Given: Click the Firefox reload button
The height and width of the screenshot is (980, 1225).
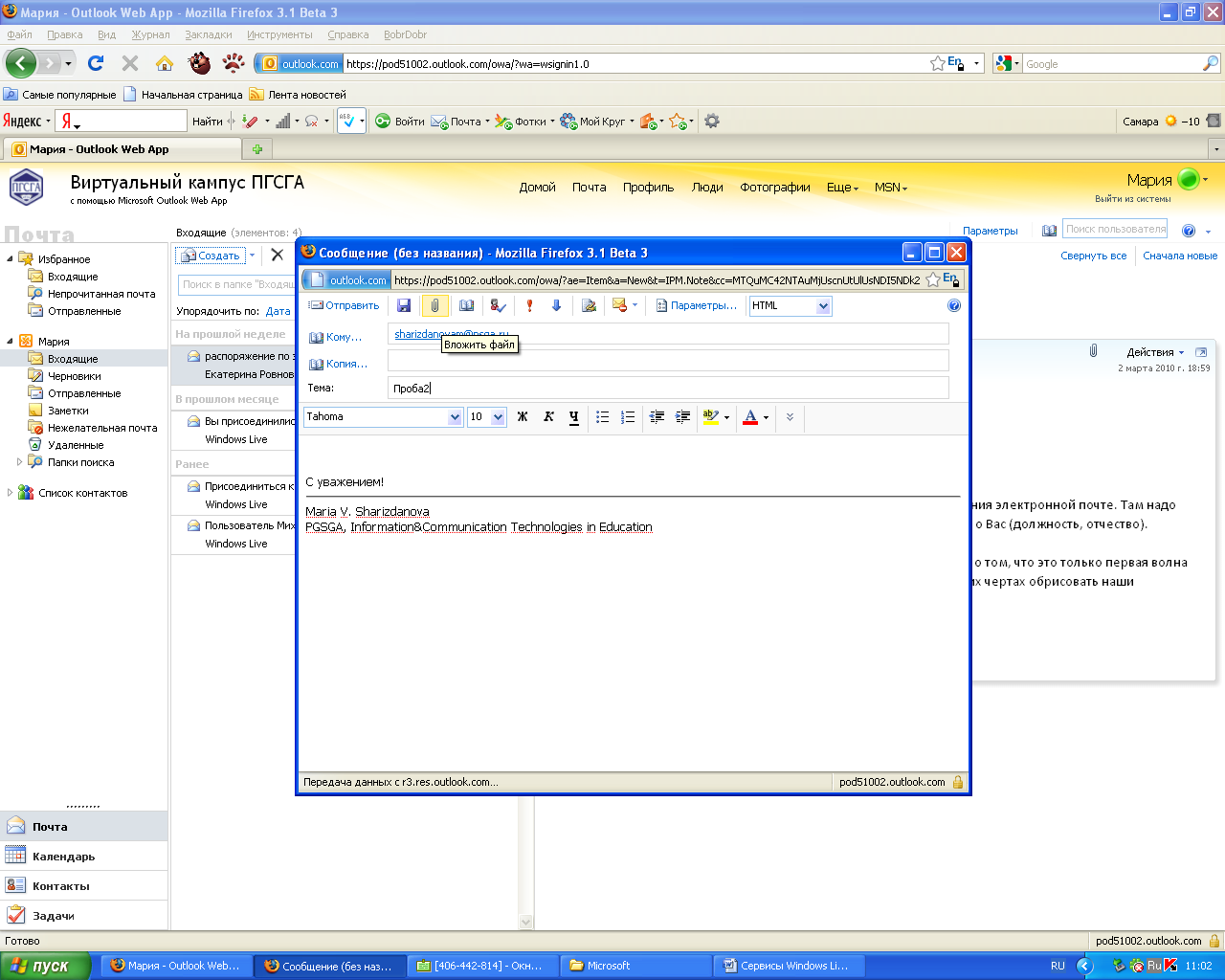Looking at the screenshot, I should coord(96,63).
